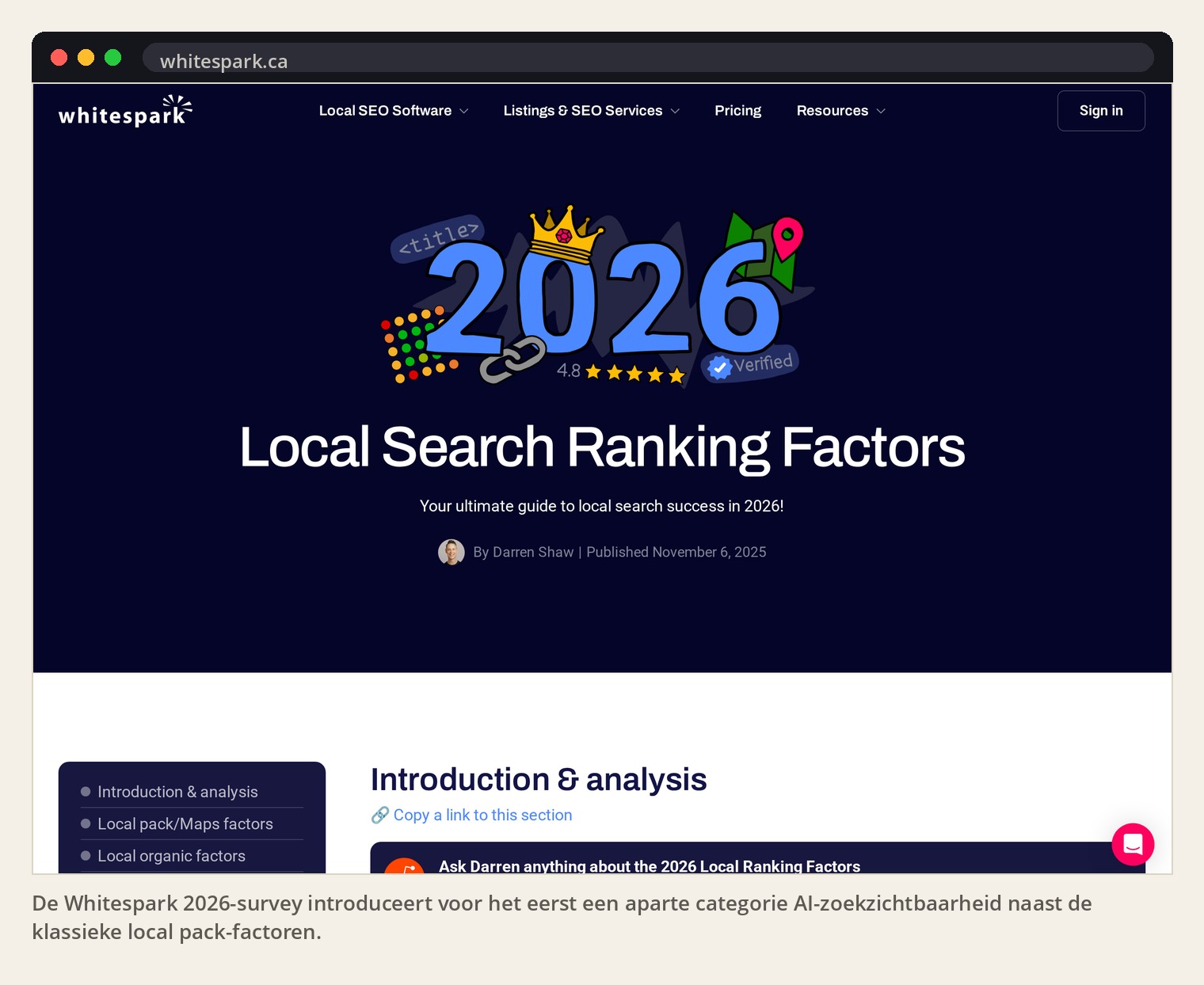
Task: Click the link icon beside Copy a link
Action: (x=380, y=815)
